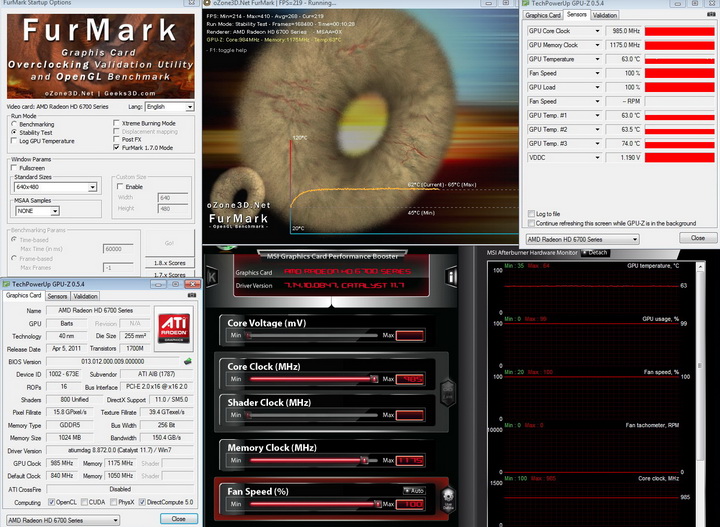Adjust the Core Clock slider handle
This screenshot has height=527, width=720.
click(x=374, y=379)
